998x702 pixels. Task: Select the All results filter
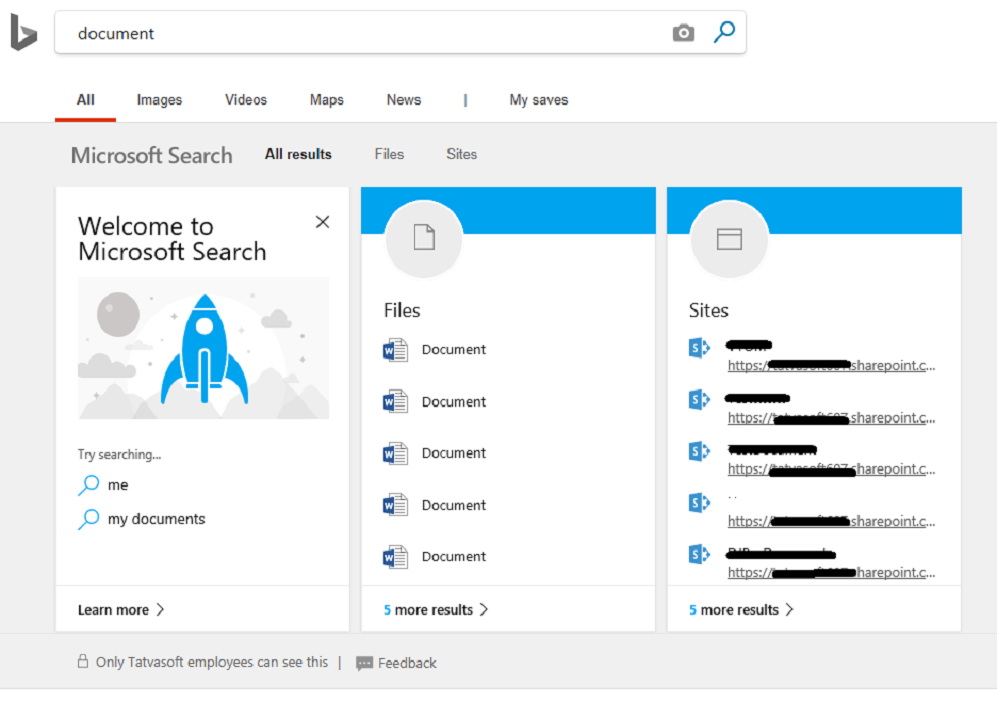[x=298, y=154]
